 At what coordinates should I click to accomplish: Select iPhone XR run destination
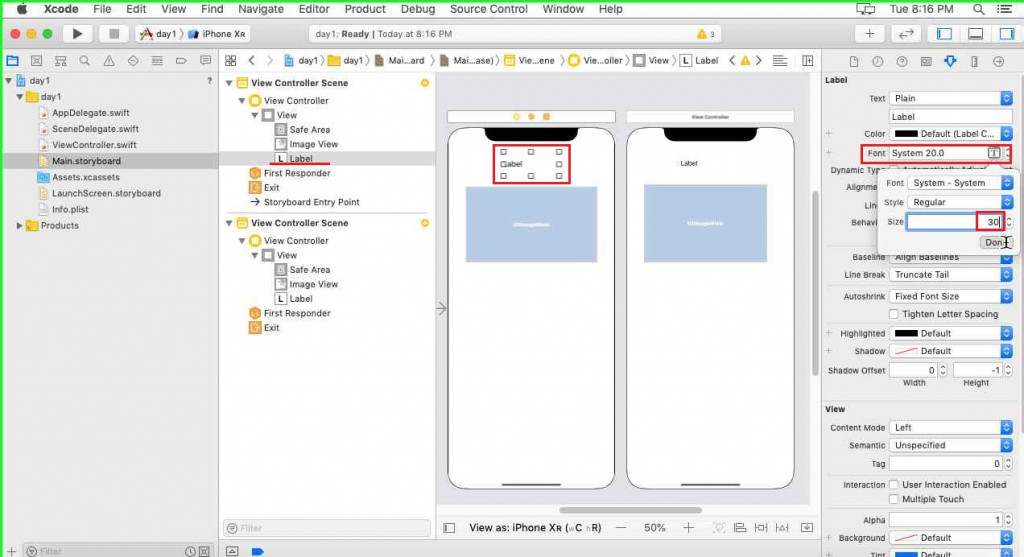pyautogui.click(x=217, y=34)
